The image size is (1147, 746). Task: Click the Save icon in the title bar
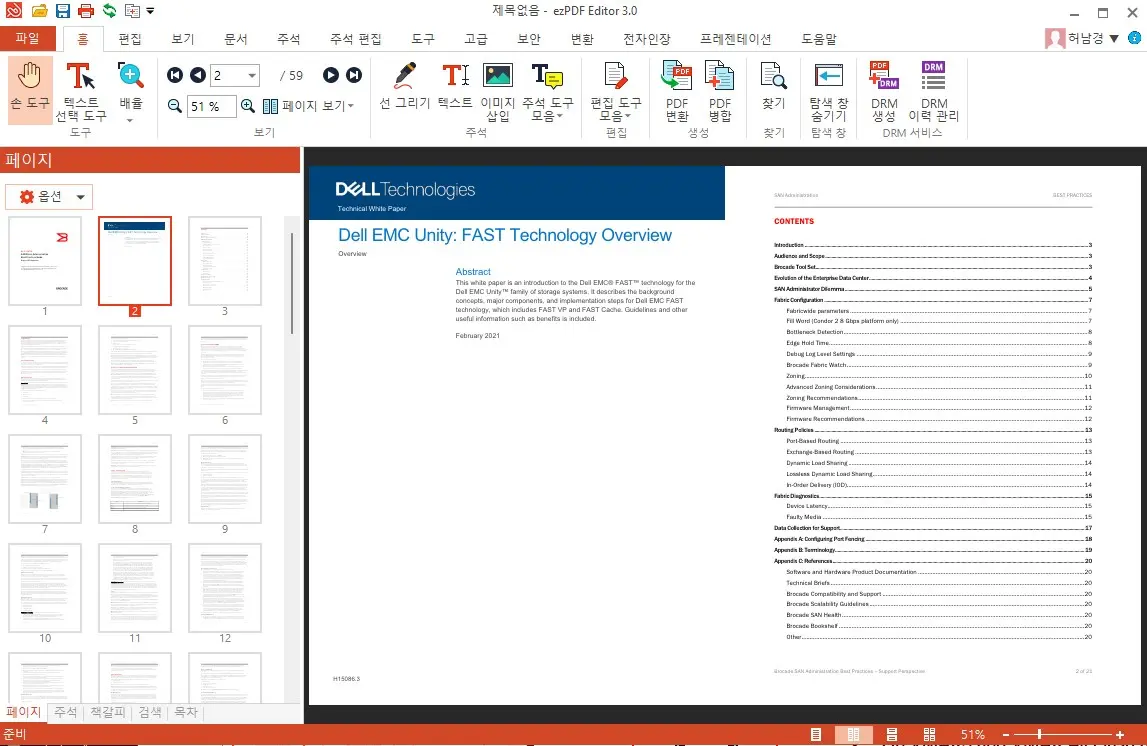click(63, 11)
